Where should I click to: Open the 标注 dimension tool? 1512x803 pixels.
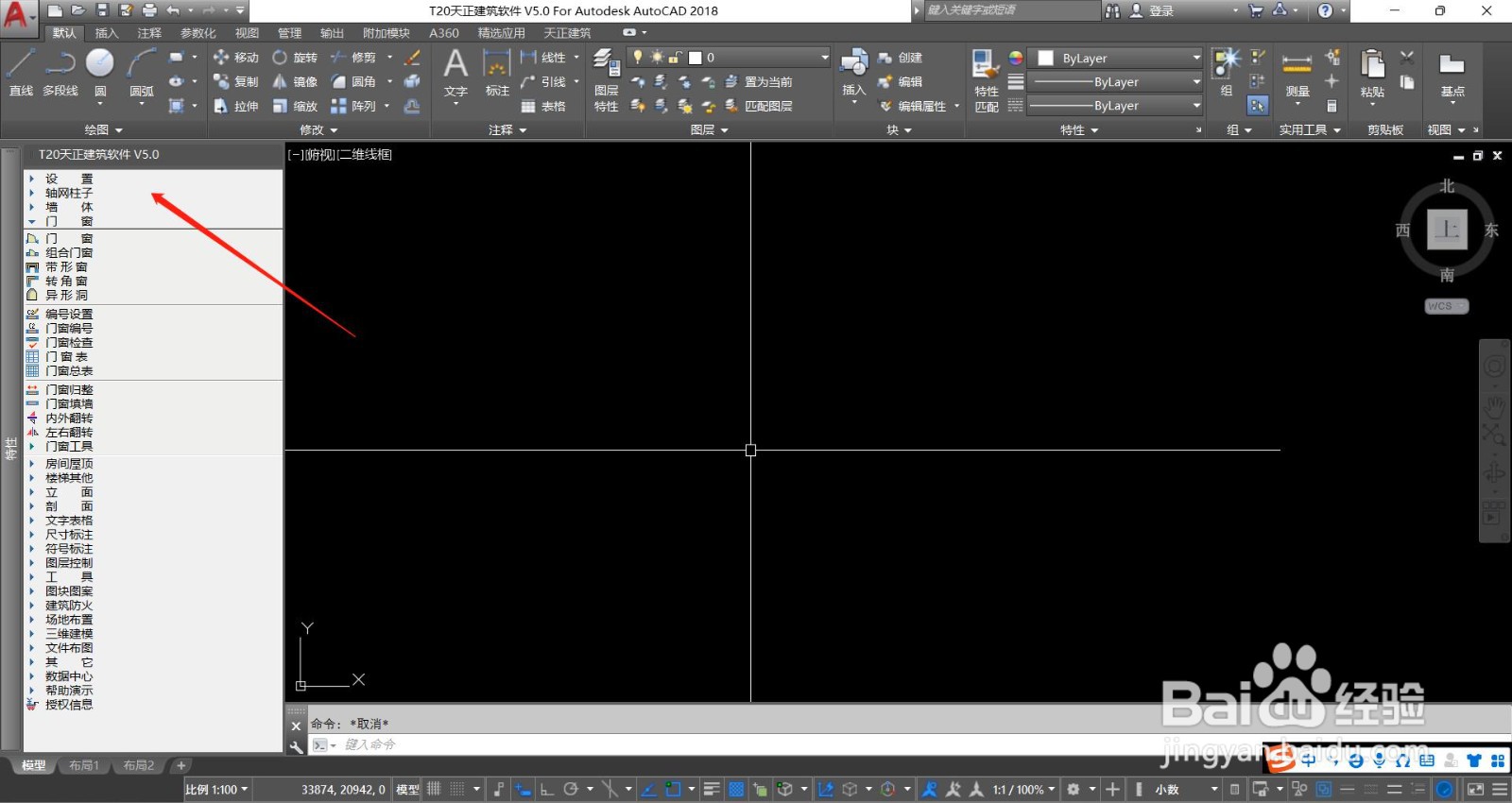click(x=497, y=73)
